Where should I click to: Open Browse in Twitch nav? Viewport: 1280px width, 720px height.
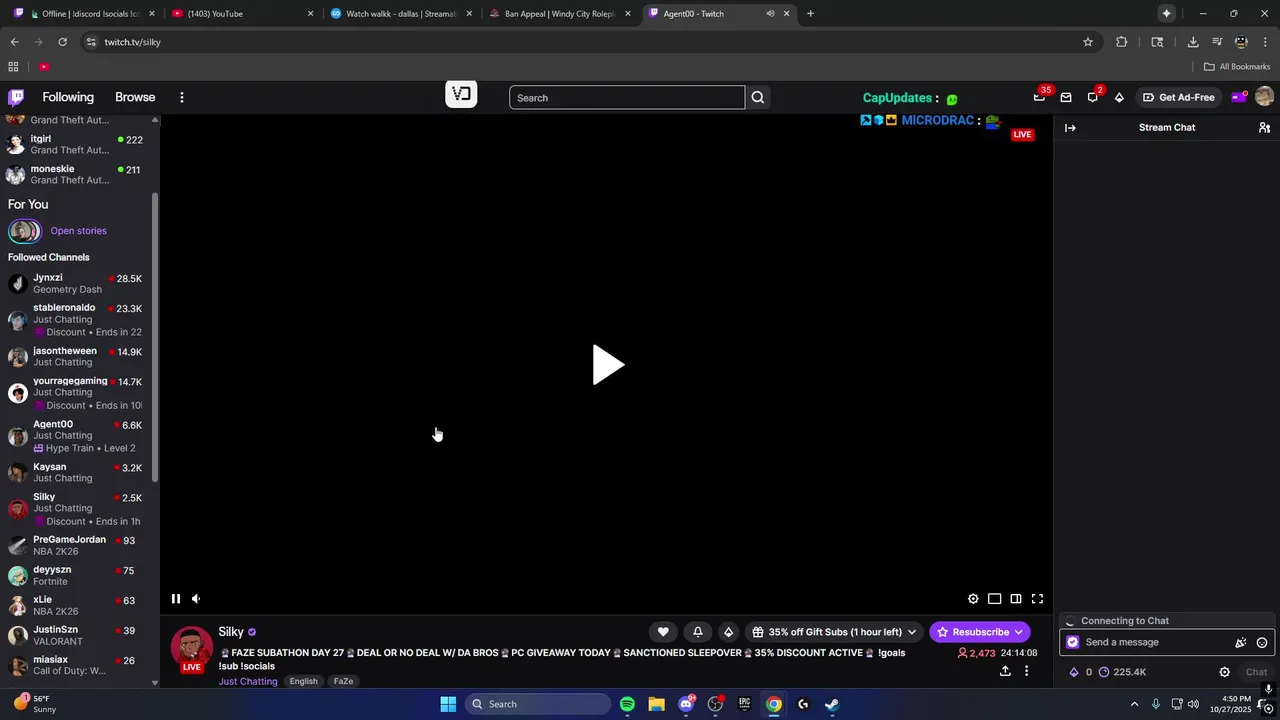[135, 97]
